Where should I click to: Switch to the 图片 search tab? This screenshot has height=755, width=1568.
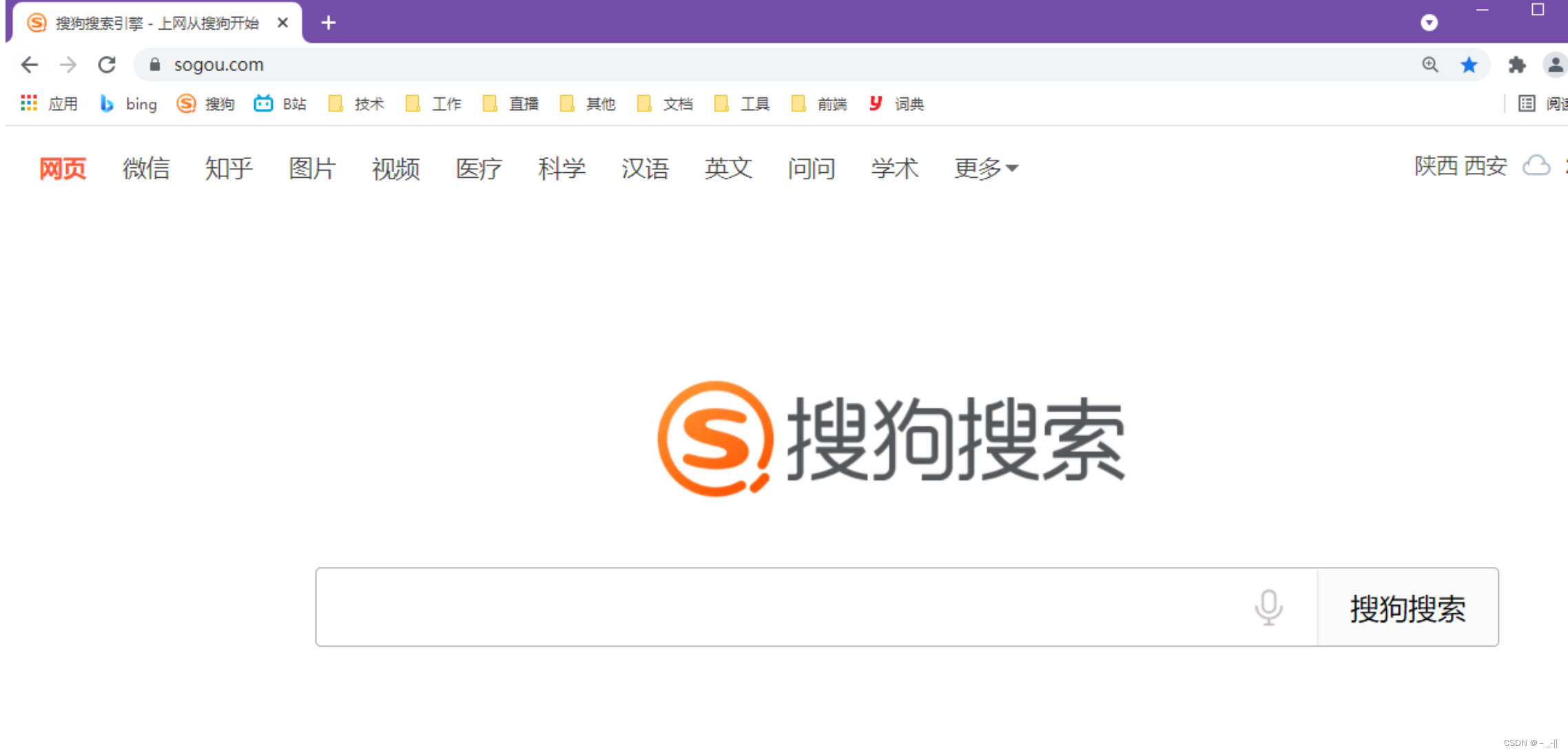pos(312,168)
